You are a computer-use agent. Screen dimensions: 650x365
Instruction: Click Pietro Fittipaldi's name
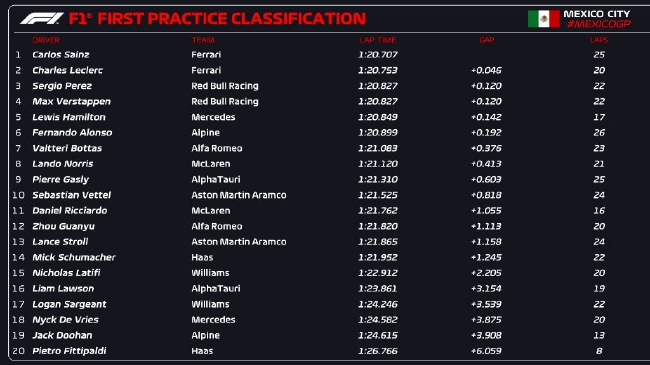69,351
